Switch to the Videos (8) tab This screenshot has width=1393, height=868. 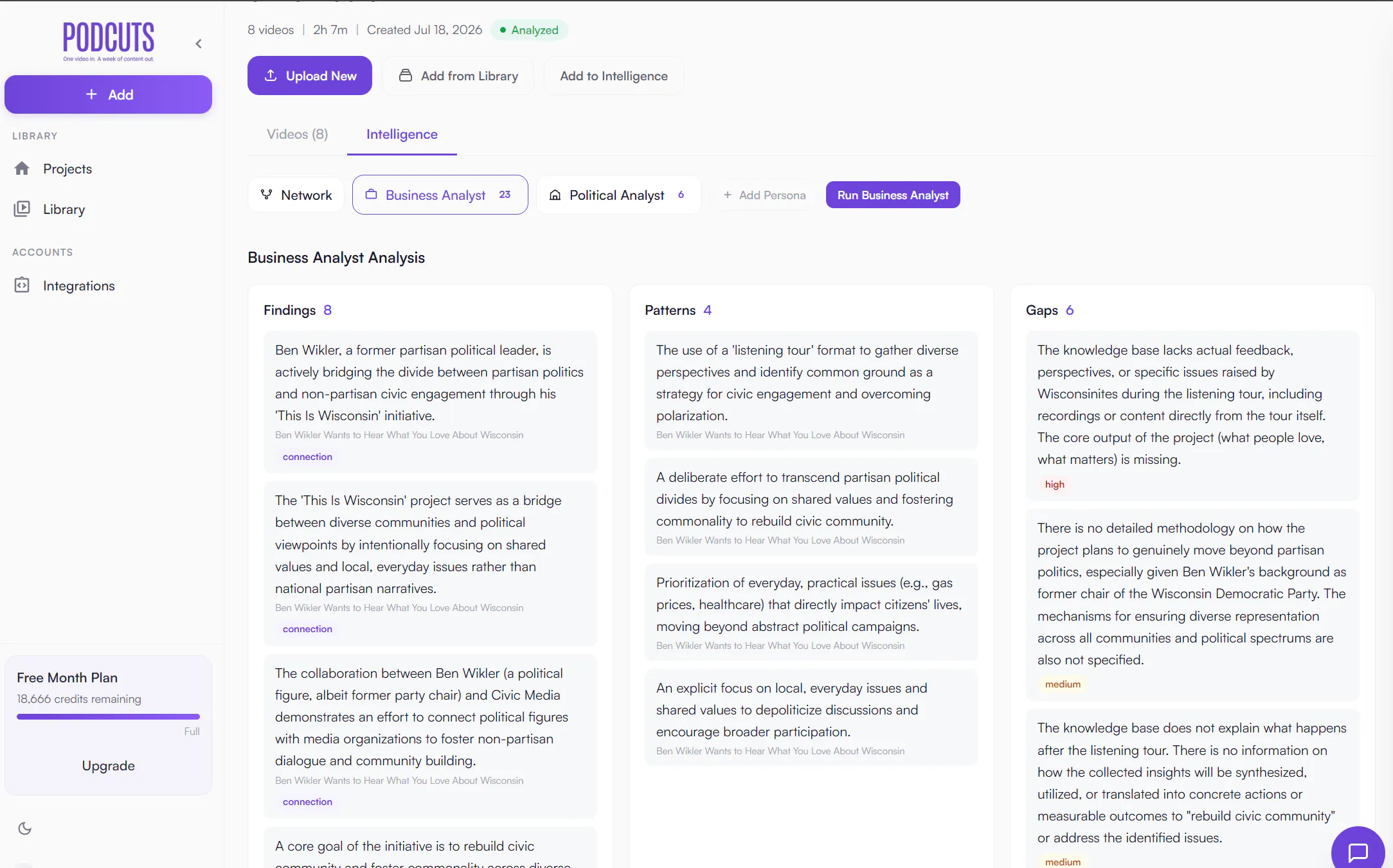click(297, 134)
